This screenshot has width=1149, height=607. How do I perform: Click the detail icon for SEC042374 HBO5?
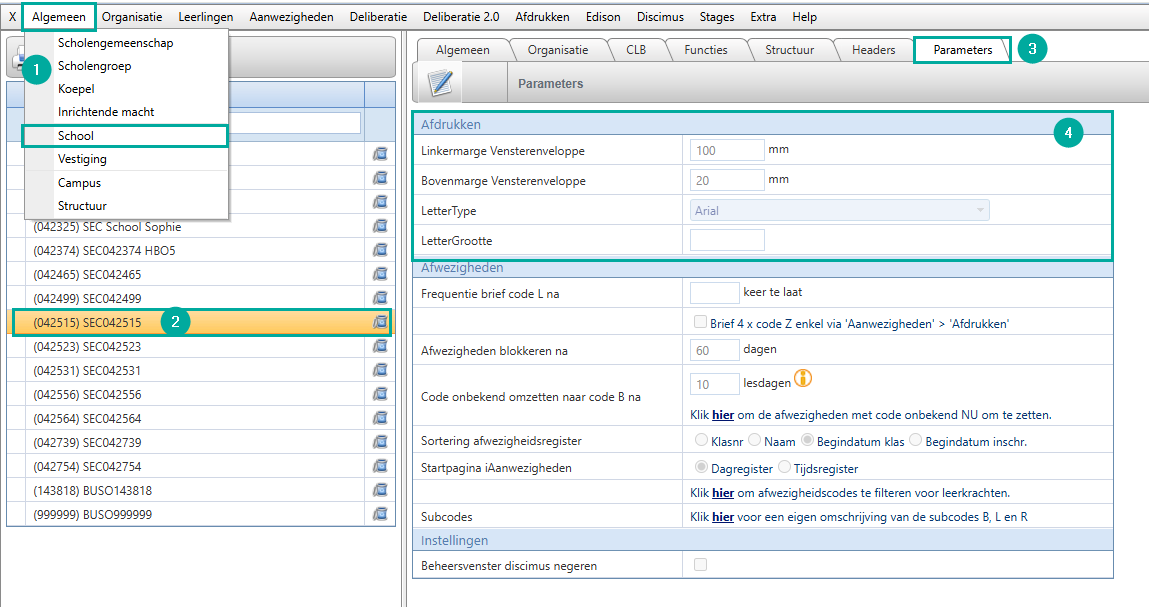point(380,250)
